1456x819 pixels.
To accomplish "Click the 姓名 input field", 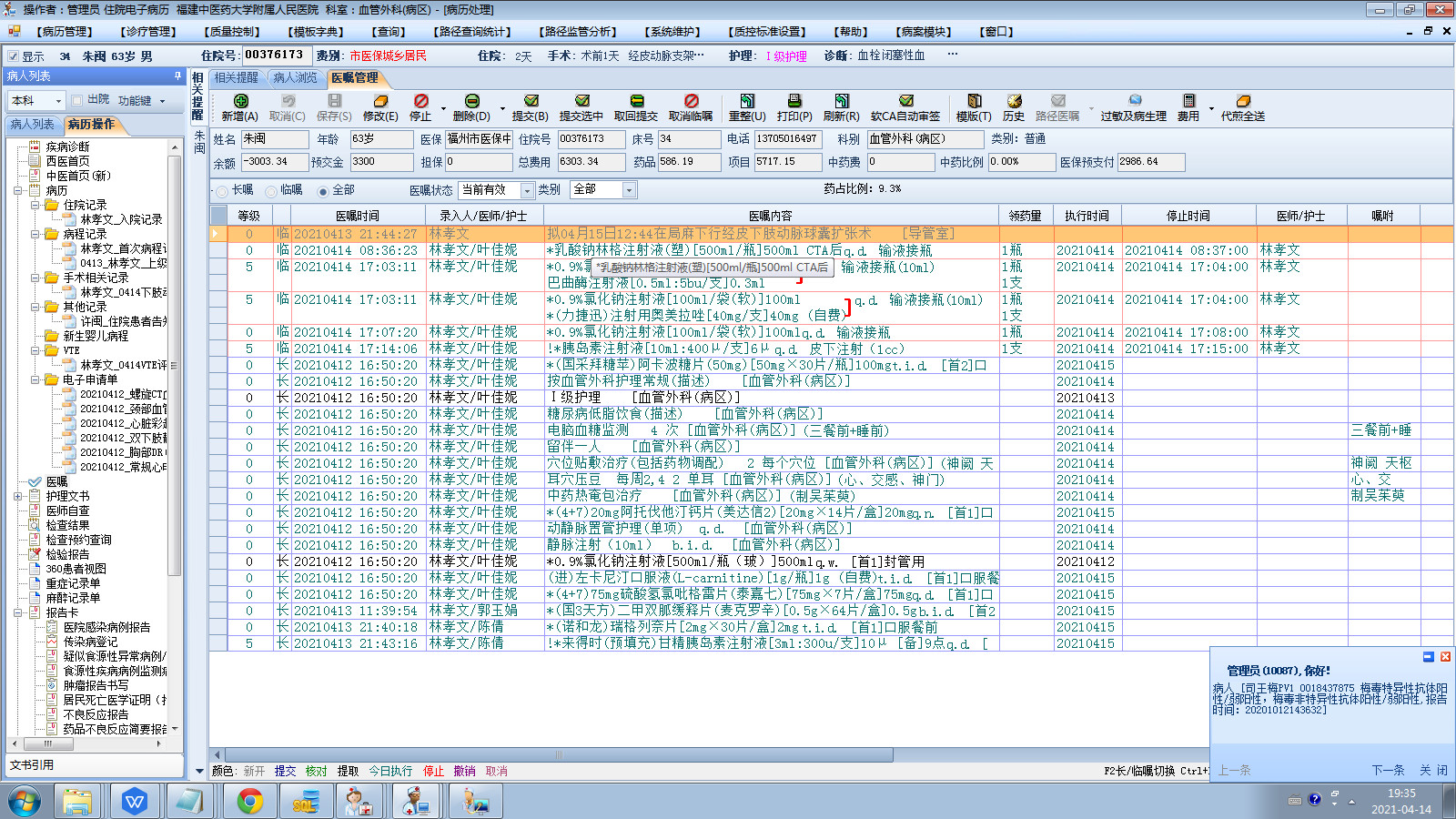I will point(274,139).
